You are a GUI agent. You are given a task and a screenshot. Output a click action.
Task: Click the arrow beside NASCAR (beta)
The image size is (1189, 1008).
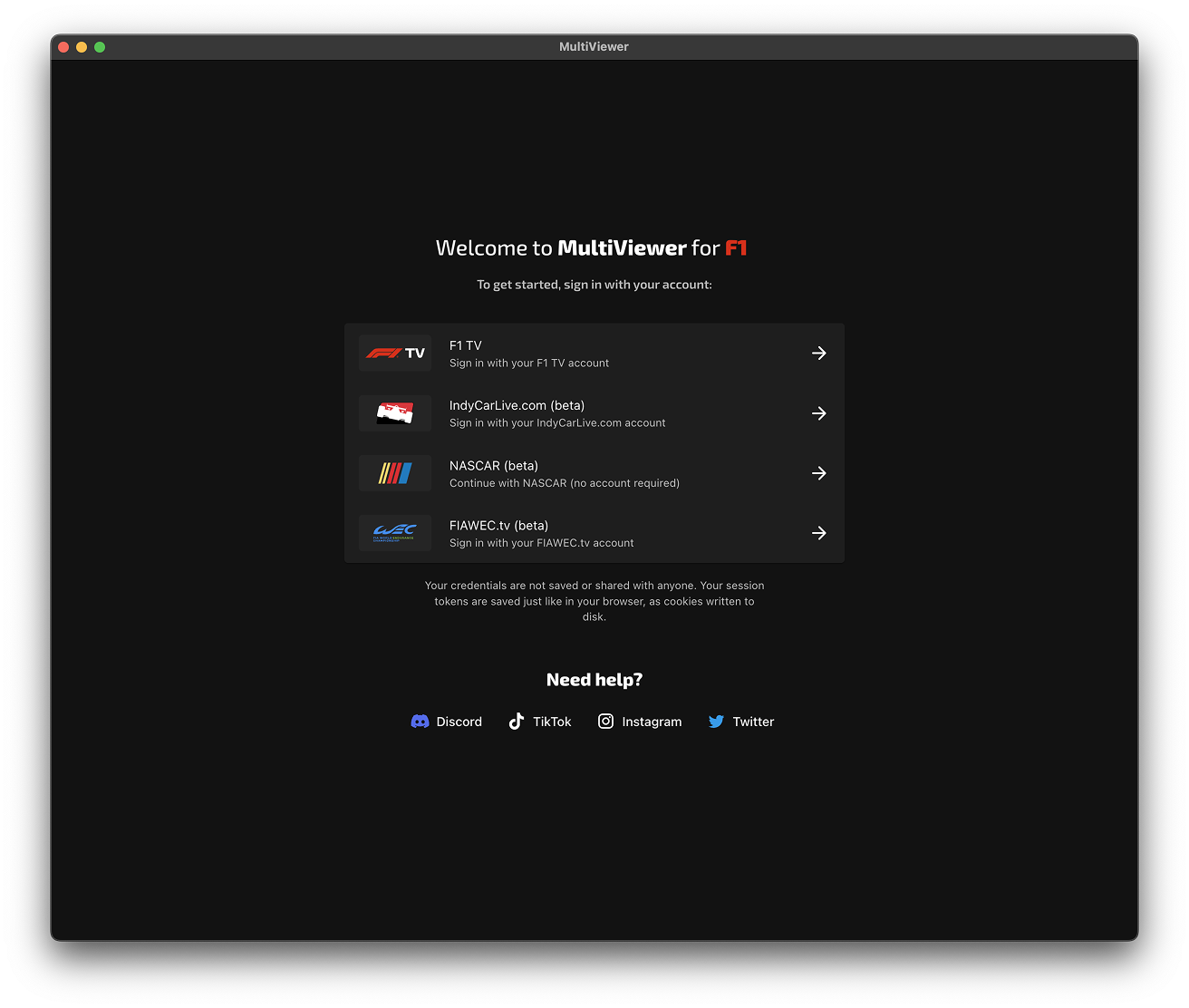pyautogui.click(x=818, y=472)
